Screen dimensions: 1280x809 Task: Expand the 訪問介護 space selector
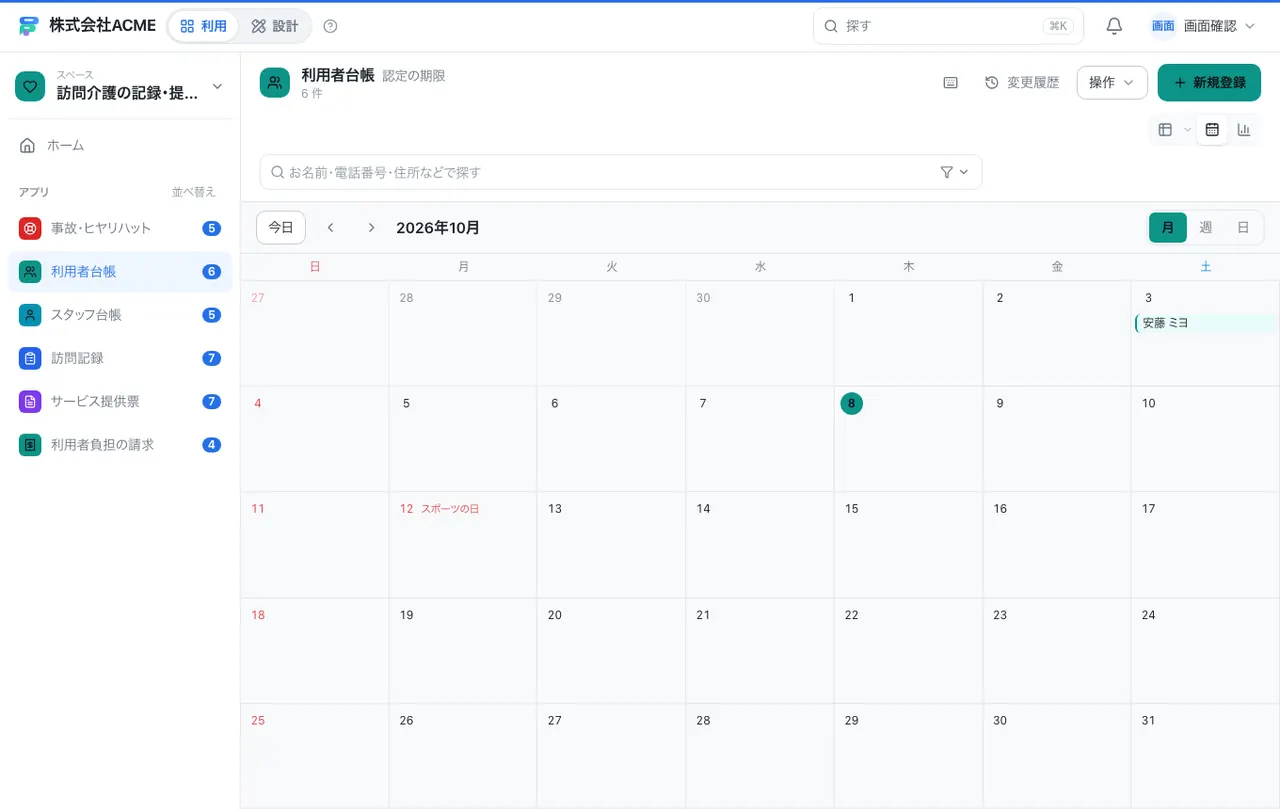pyautogui.click(x=120, y=87)
